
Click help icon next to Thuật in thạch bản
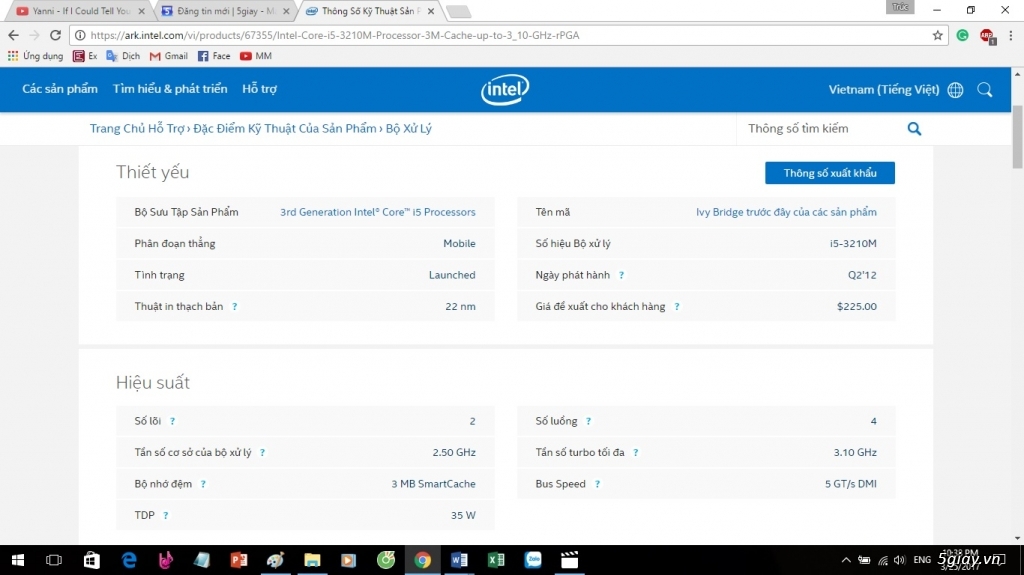coord(234,306)
